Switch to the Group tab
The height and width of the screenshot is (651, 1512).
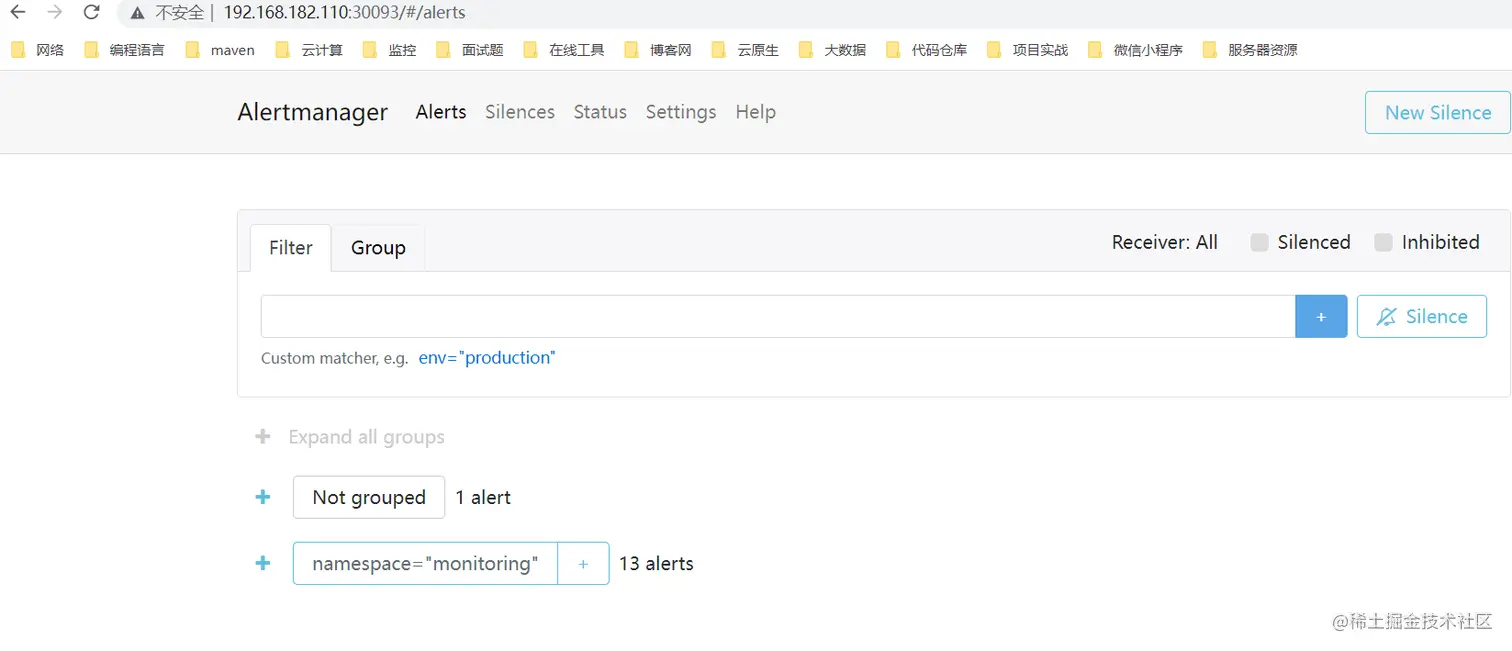coord(378,248)
